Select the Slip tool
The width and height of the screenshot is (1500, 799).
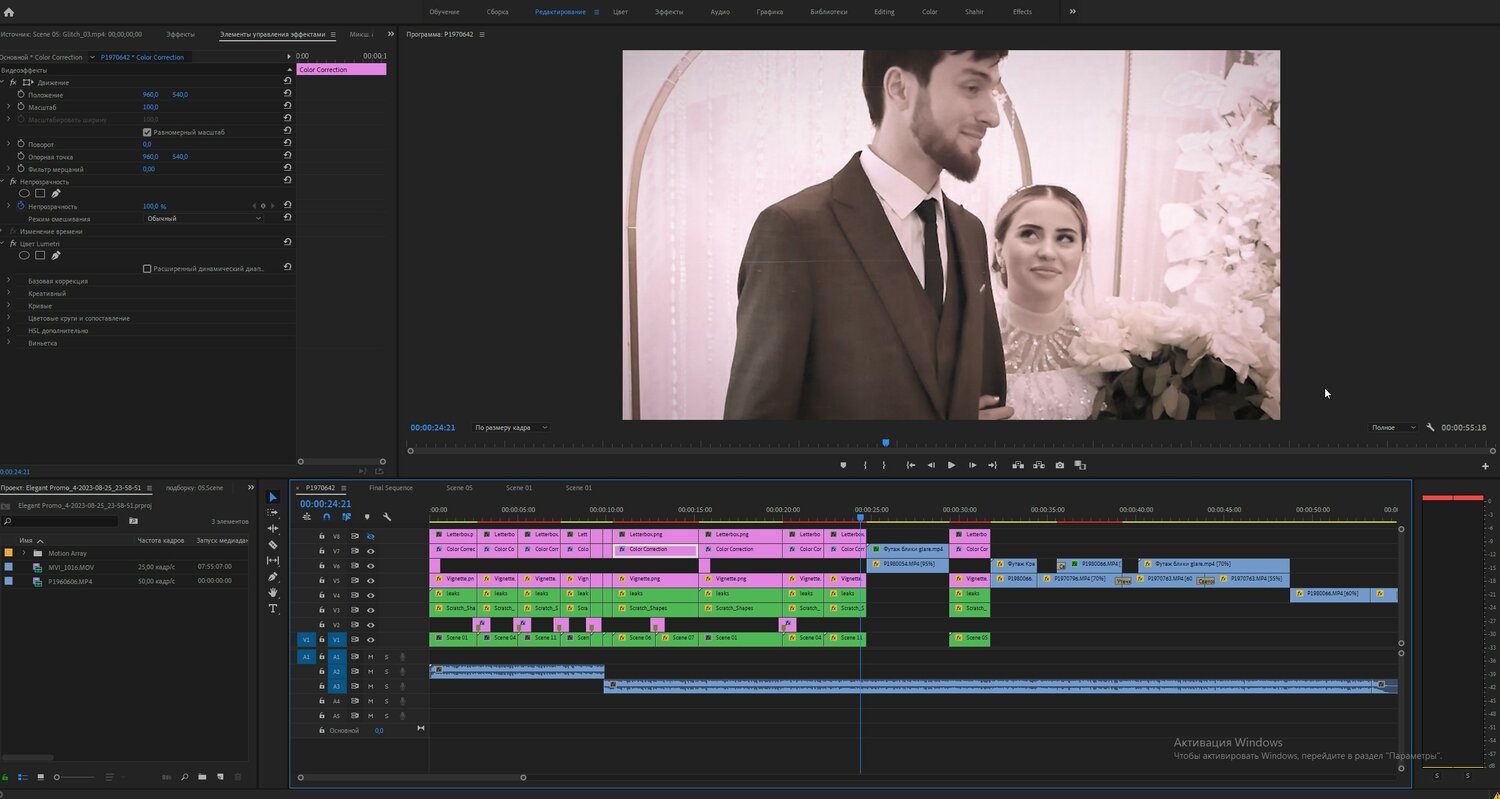(273, 561)
